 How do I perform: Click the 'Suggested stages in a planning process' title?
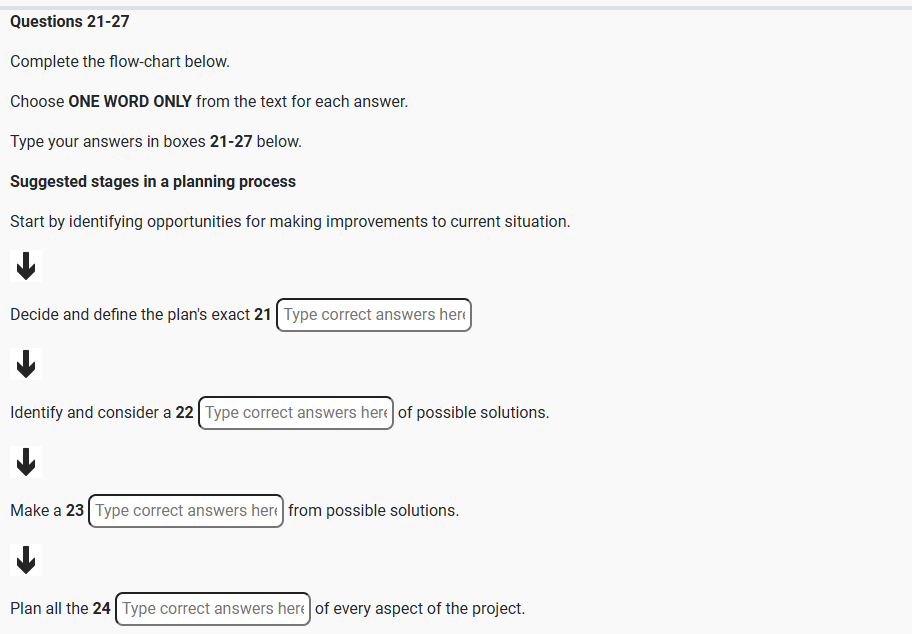click(153, 182)
